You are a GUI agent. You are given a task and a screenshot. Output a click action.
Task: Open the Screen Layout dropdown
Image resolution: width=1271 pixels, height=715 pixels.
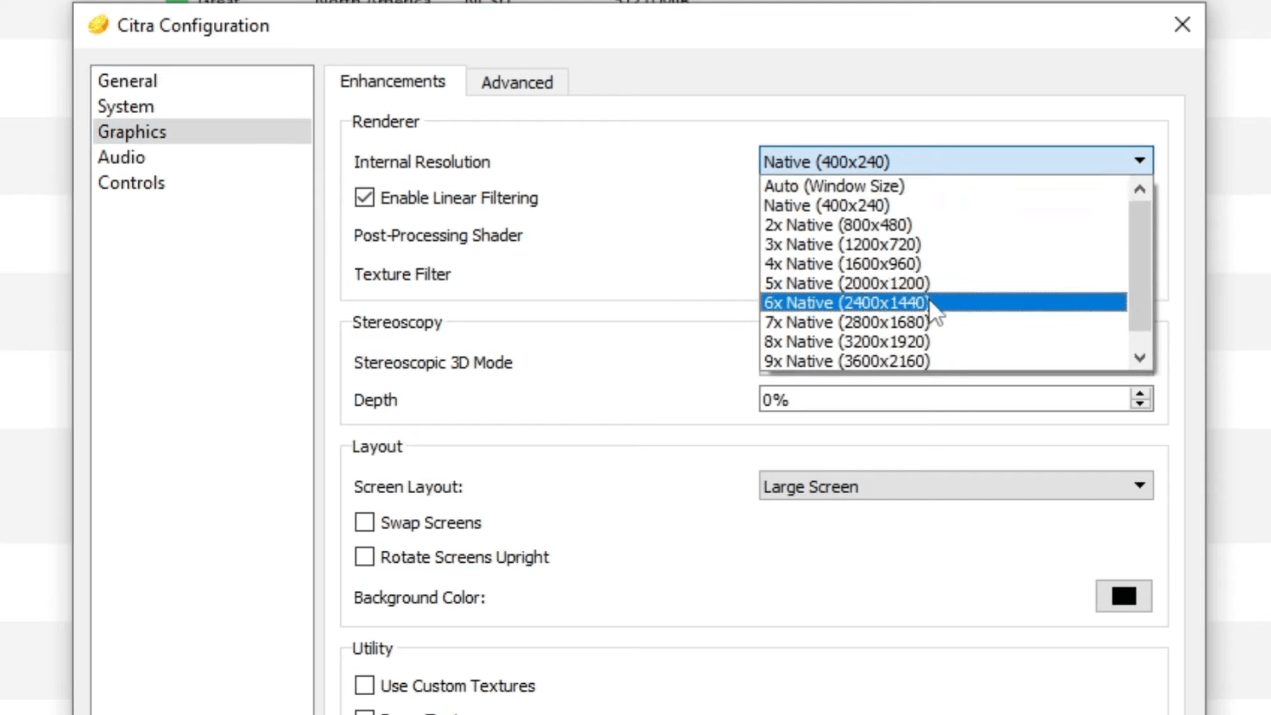[956, 486]
